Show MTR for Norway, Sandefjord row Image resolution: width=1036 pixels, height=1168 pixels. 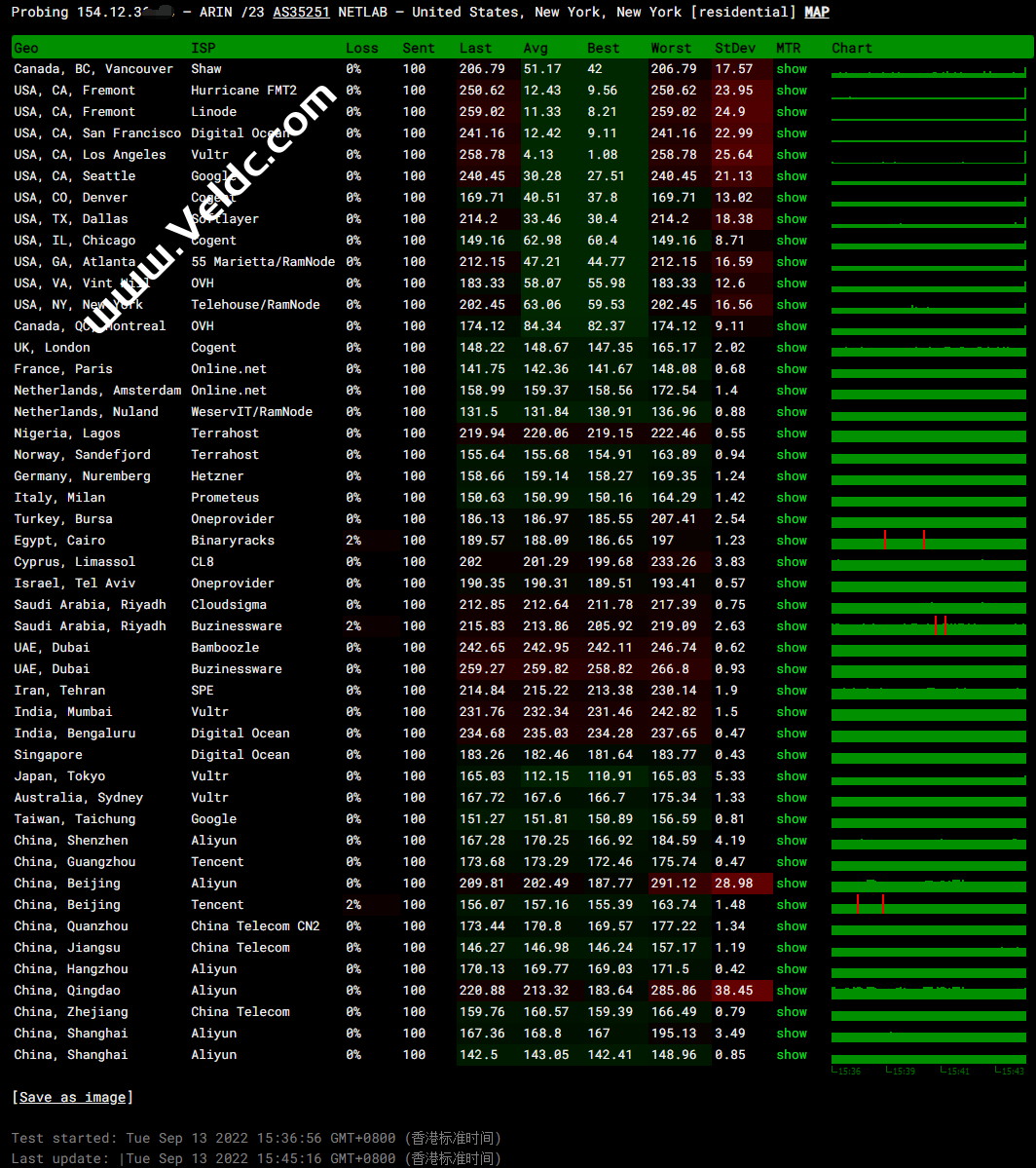pyautogui.click(x=791, y=454)
